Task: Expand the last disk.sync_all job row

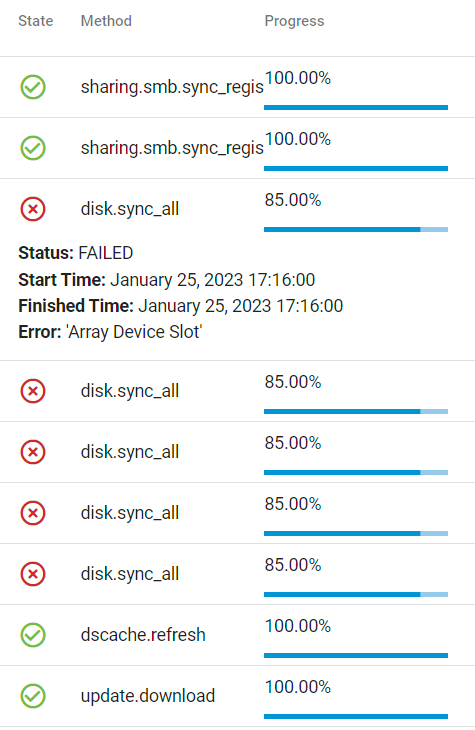Action: pyautogui.click(x=238, y=574)
